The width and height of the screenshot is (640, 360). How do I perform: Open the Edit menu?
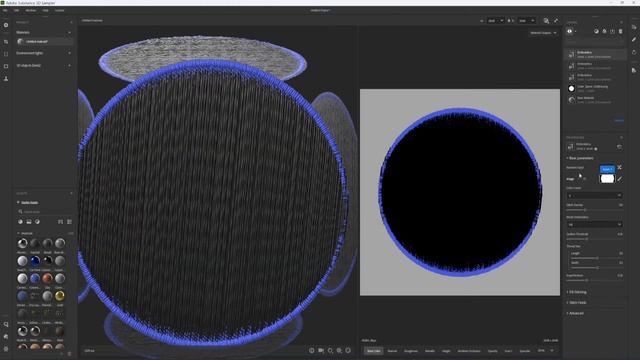[17, 10]
